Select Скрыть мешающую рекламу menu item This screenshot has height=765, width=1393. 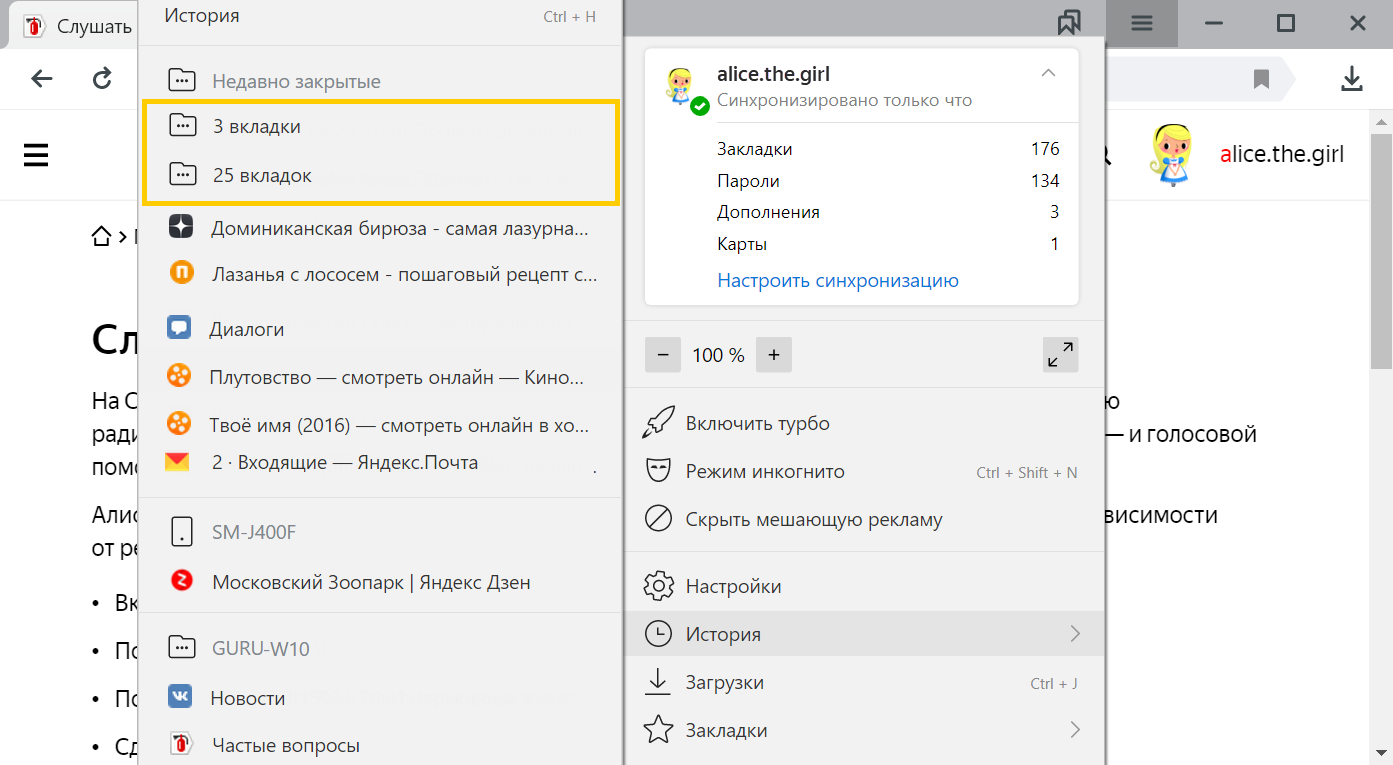pos(864,519)
